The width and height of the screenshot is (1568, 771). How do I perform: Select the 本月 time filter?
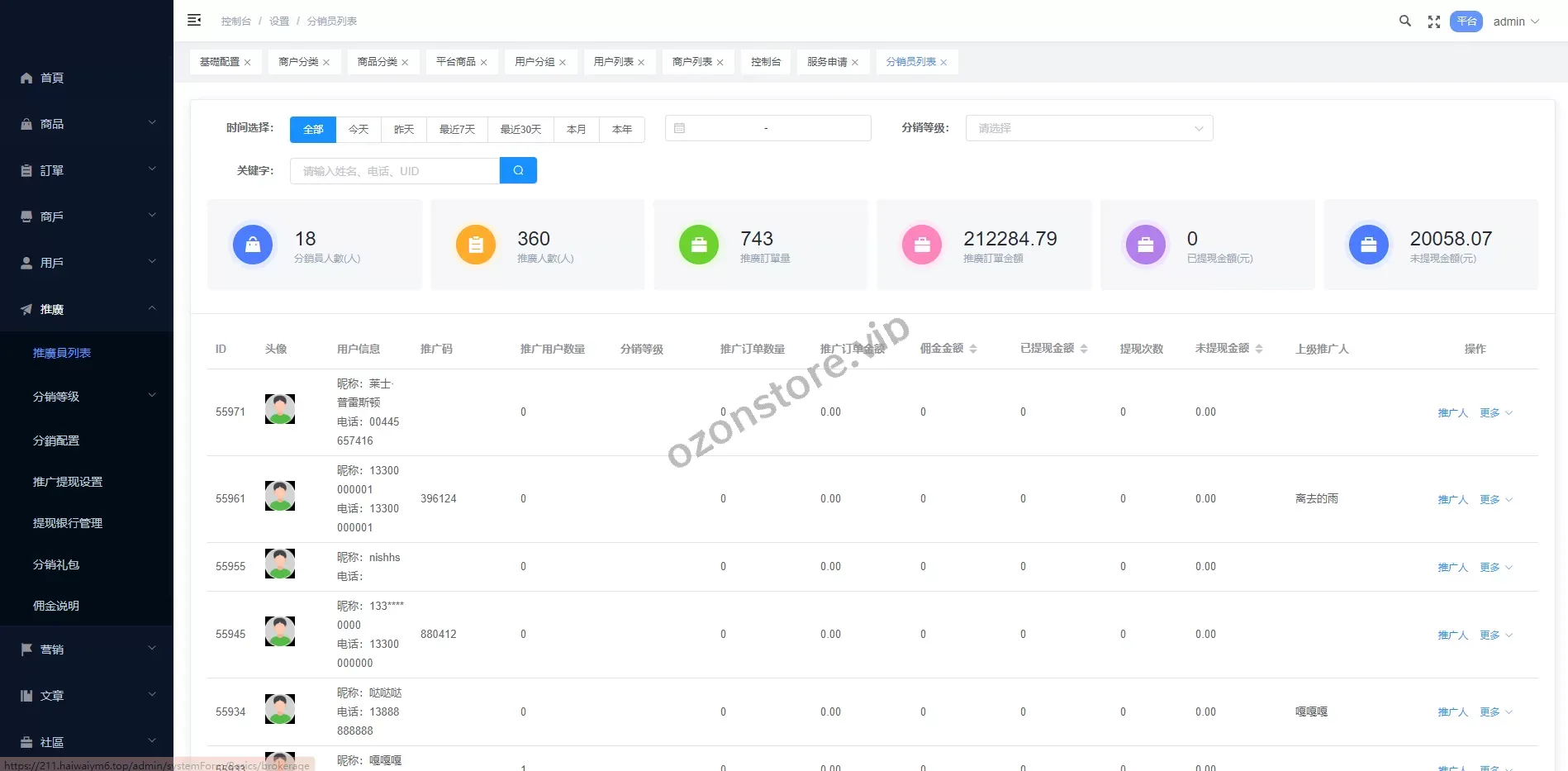click(576, 130)
